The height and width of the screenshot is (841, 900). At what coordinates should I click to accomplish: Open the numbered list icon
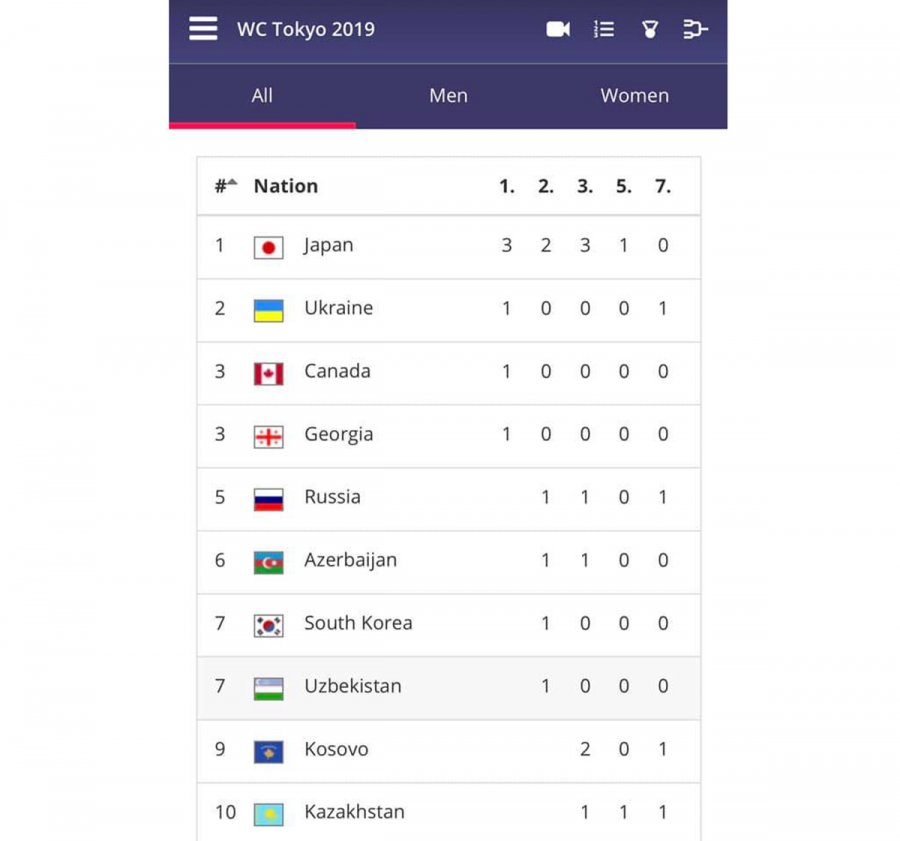tap(604, 29)
